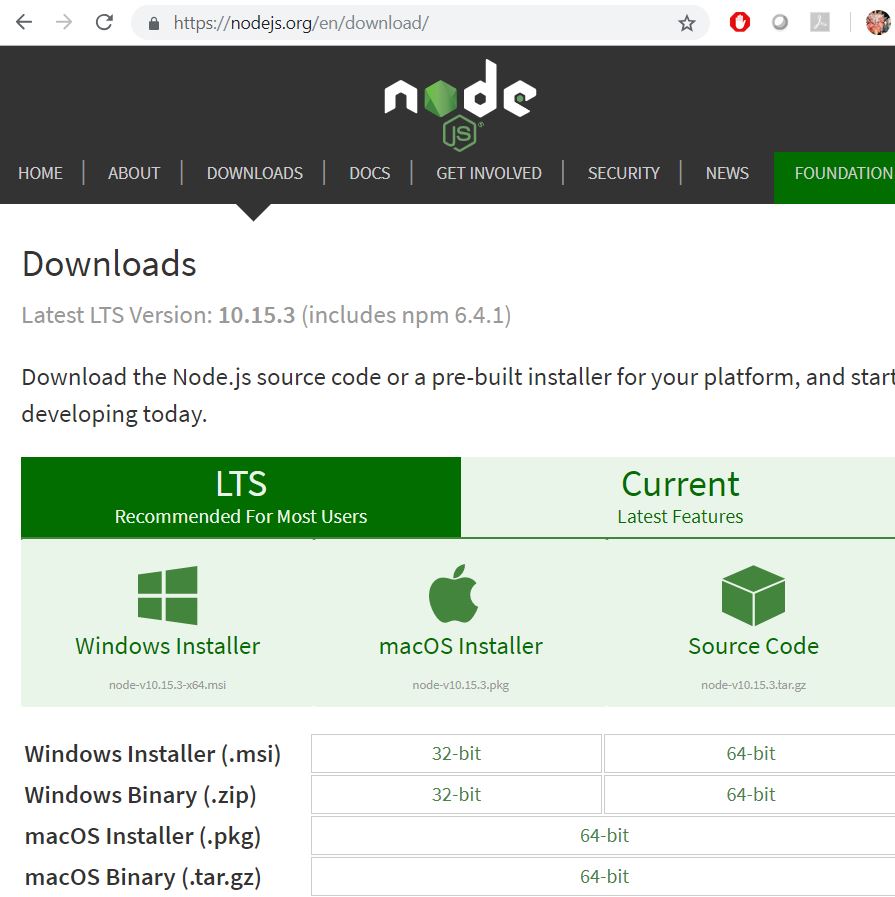Download the 32-bit Windows Installer (.msi)
The width and height of the screenshot is (895, 897).
coord(456,753)
